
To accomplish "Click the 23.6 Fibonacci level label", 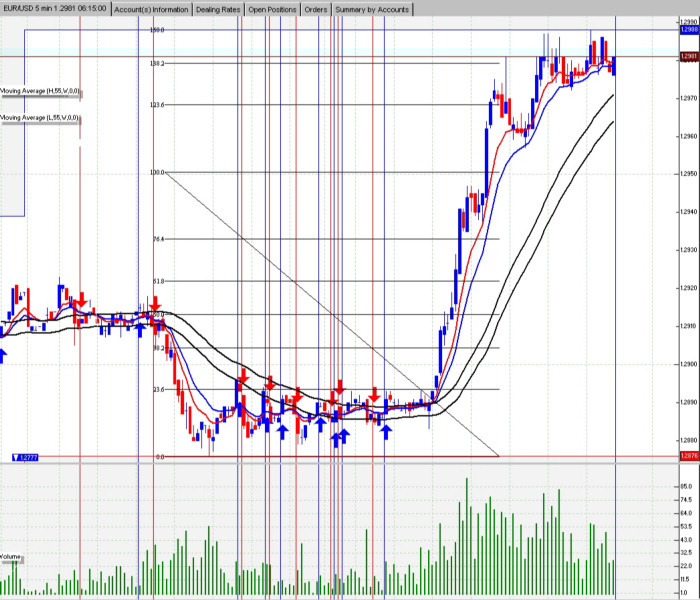I will pos(158,389).
